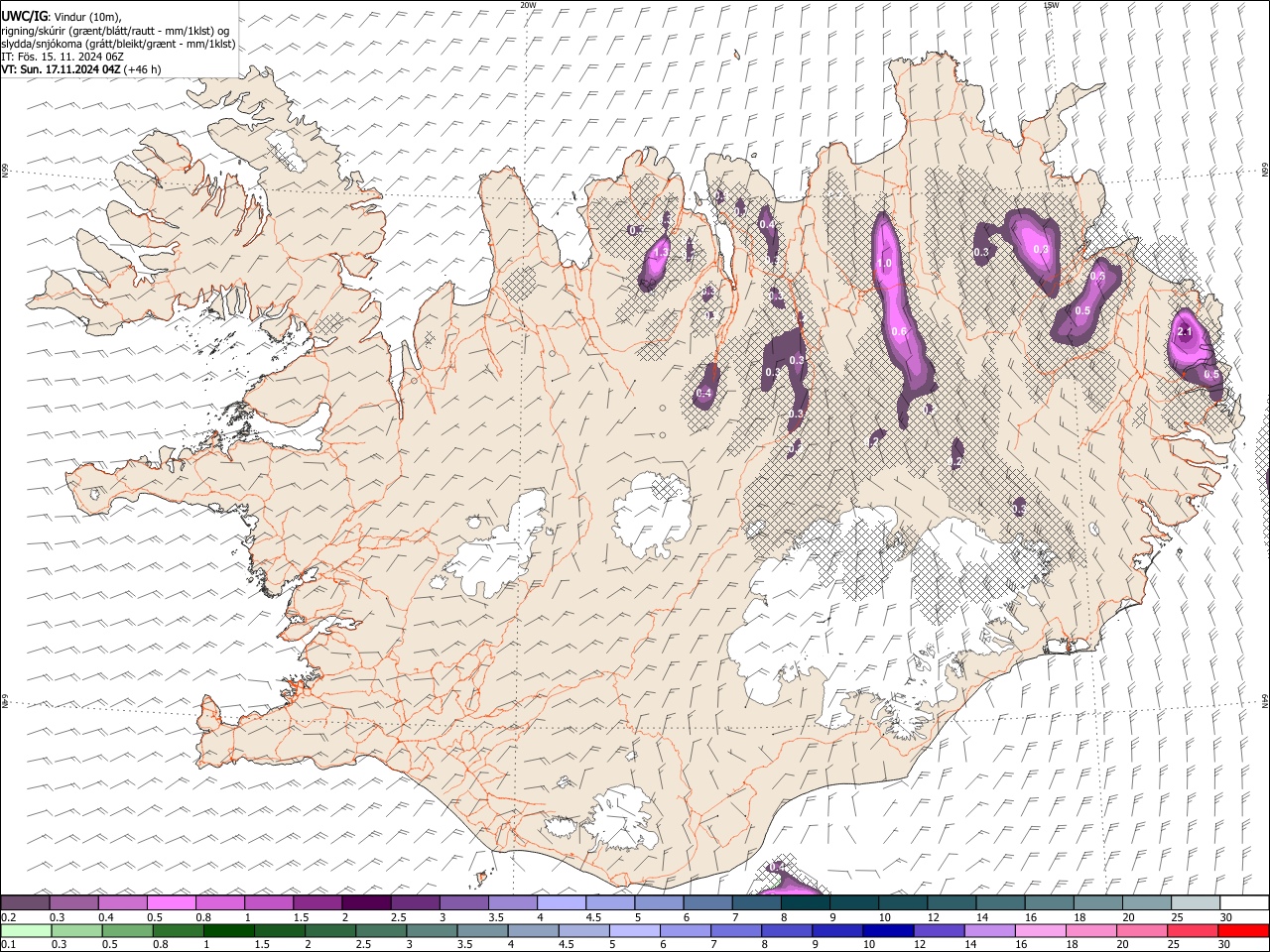Select the purple 1.5 snow legend swatch
The width and height of the screenshot is (1270, 952).
[318, 902]
